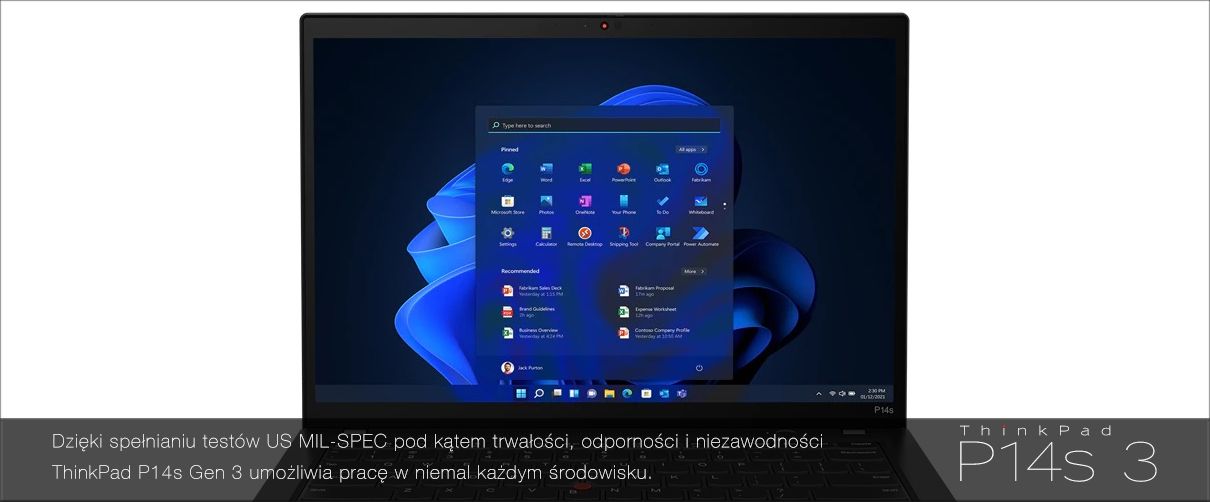The height and width of the screenshot is (502, 1210).
Task: Open the Power Automate app
Action: [x=700, y=234]
